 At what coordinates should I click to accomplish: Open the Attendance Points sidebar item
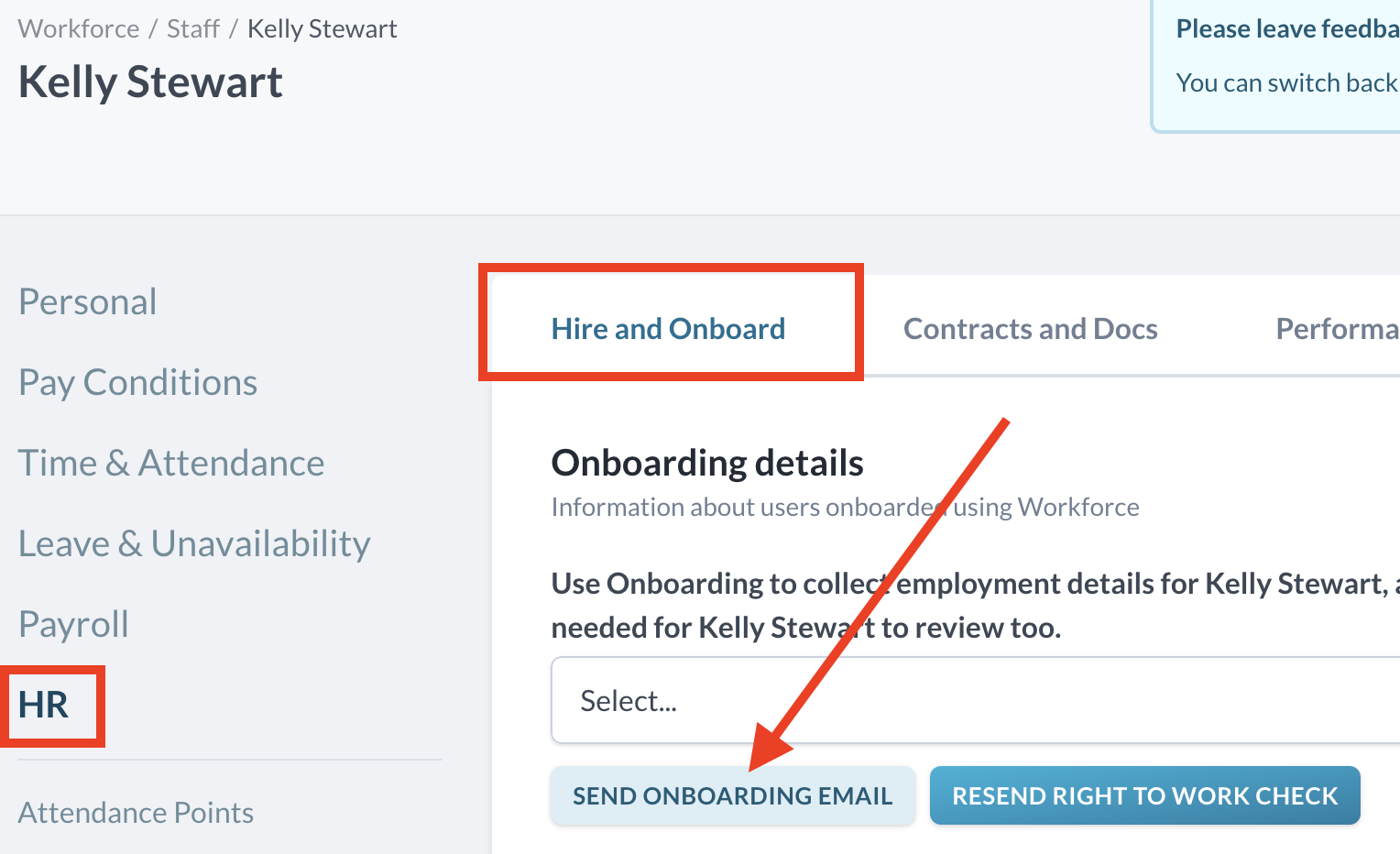pyautogui.click(x=136, y=813)
